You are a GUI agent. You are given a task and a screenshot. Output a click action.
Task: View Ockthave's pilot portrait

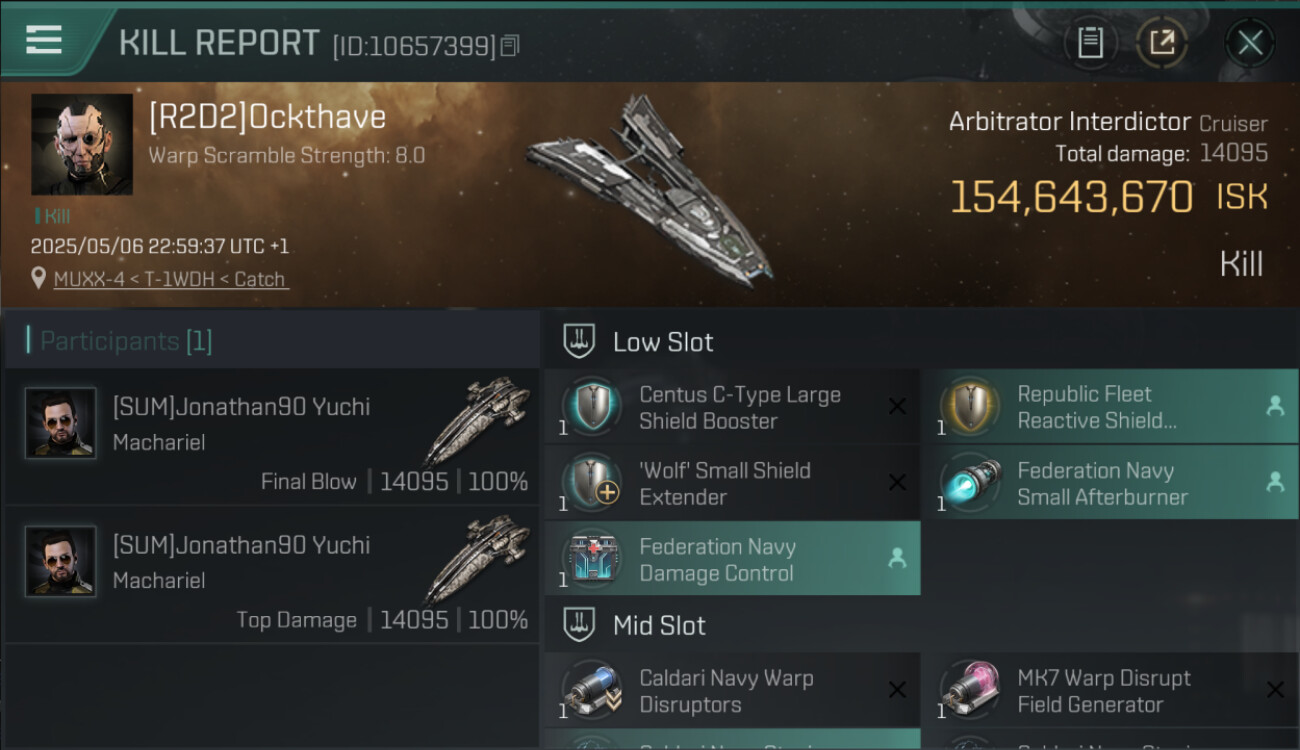click(82, 144)
